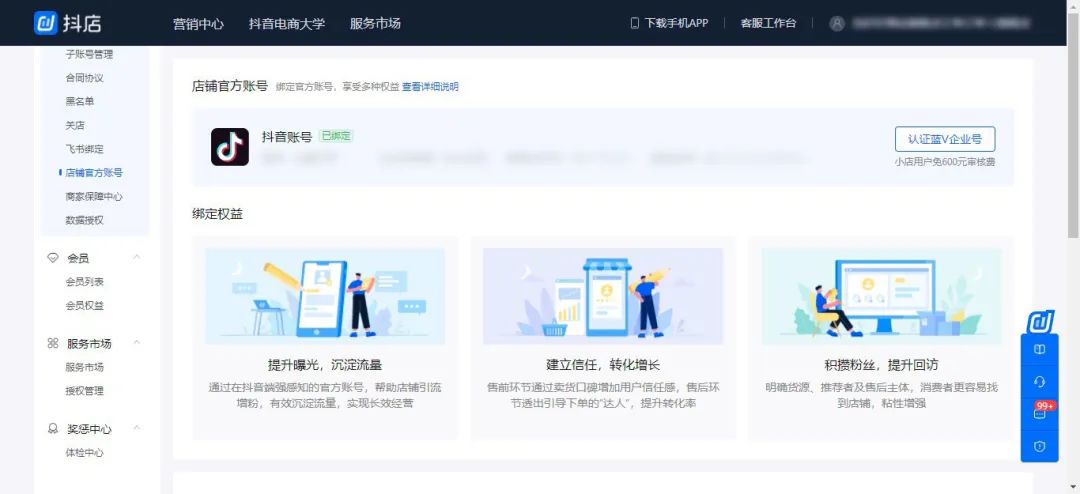Click the 积攒粉丝，提升回访 heading
The width and height of the screenshot is (1080, 494).
(881, 365)
